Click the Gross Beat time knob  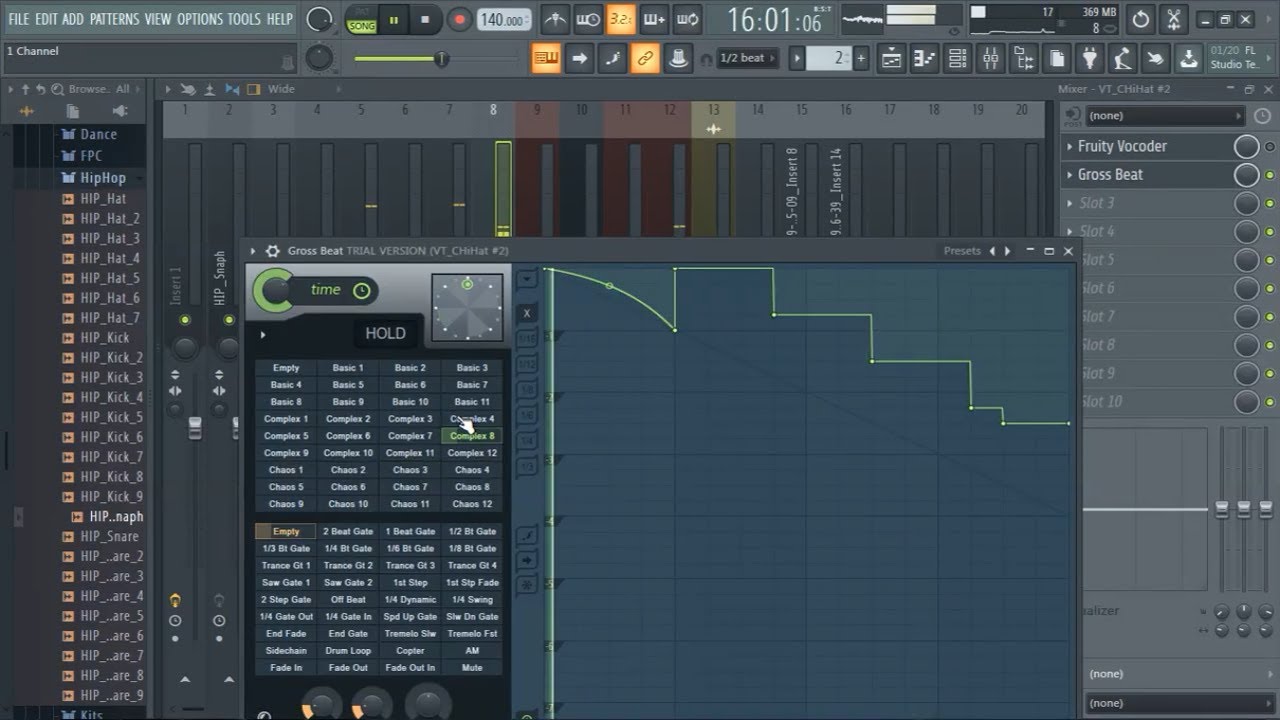[273, 291]
